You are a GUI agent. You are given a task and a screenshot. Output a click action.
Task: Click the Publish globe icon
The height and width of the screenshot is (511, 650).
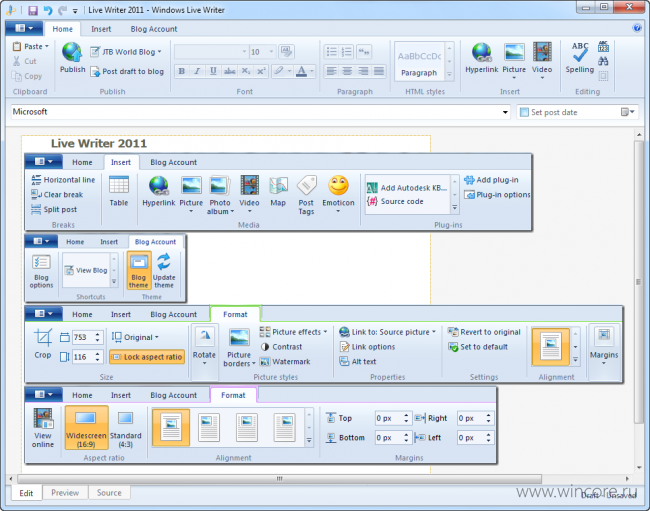click(72, 53)
